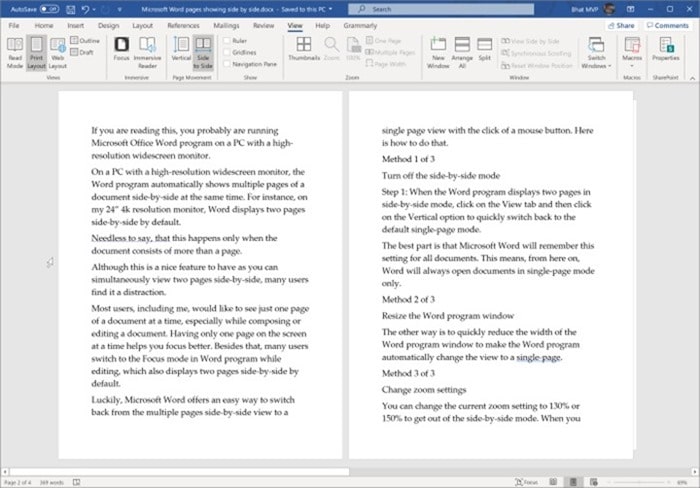The image size is (700, 488).
Task: Click right arrow of horizontal scrollbar
Action: click(695, 471)
